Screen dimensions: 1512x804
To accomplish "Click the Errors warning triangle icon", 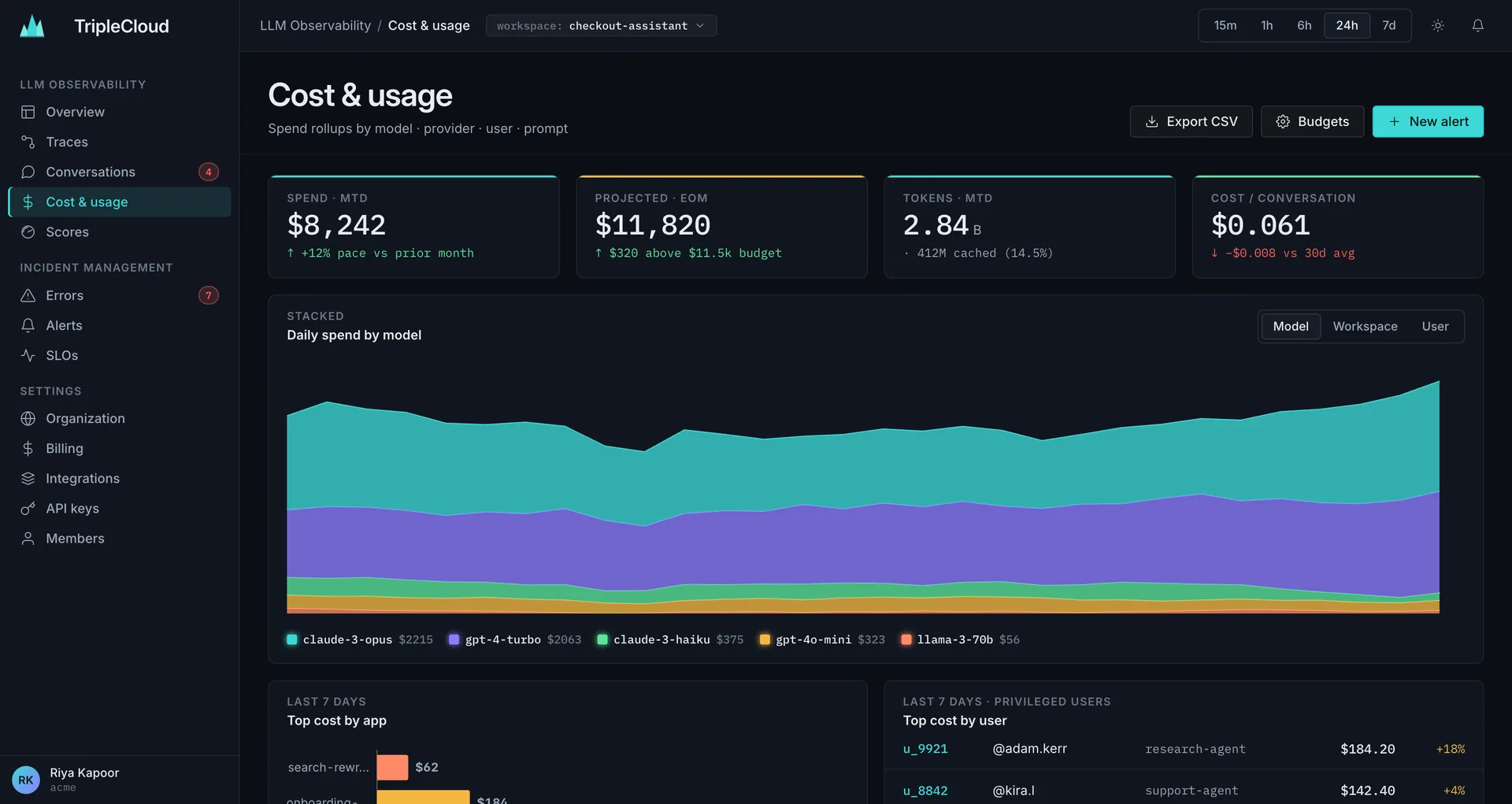I will pyautogui.click(x=28, y=295).
